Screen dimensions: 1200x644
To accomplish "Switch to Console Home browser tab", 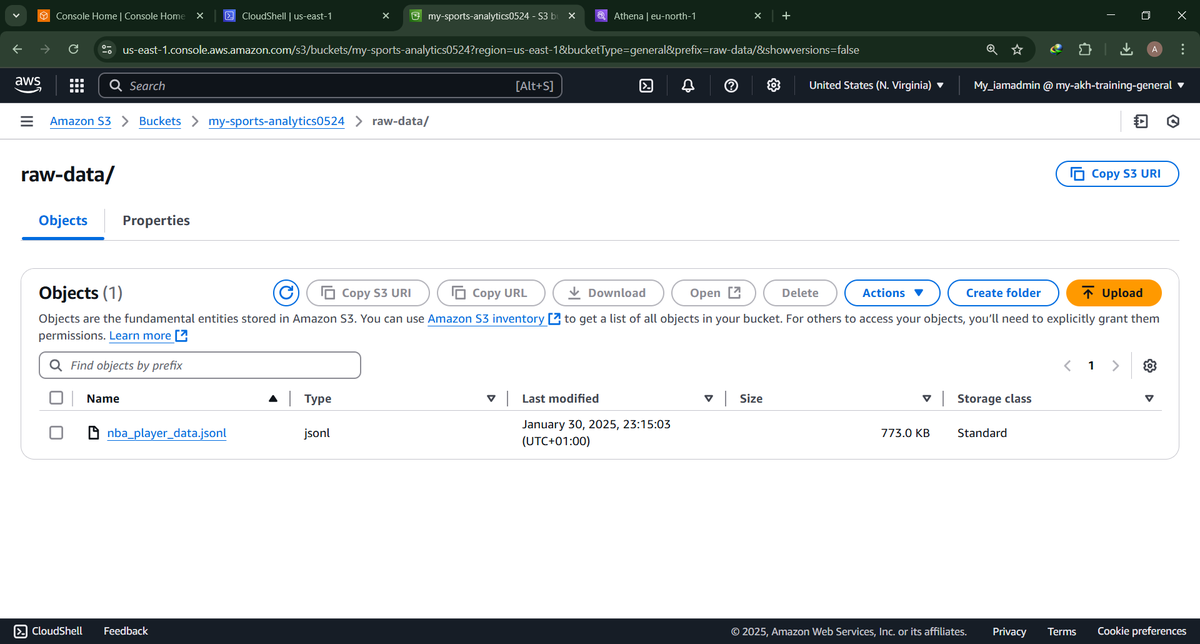I will (x=120, y=16).
